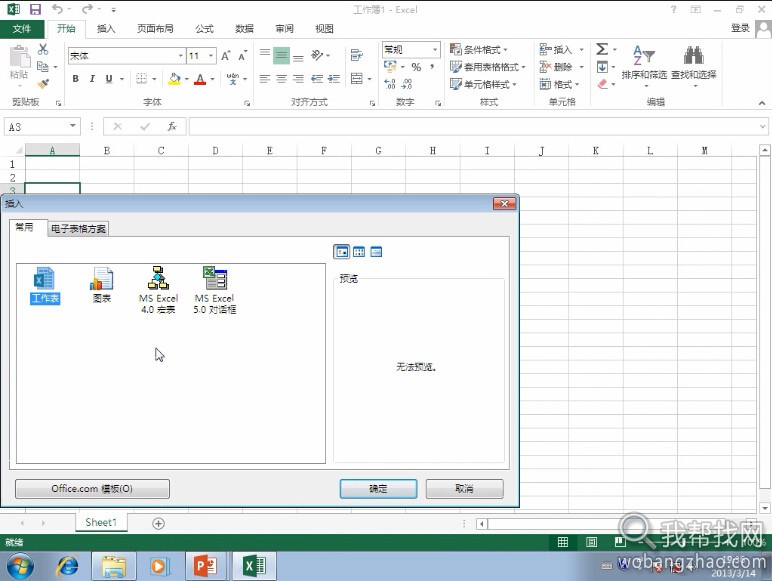This screenshot has height=581, width=772.
Task: Click the Cut scissors icon
Action: coord(43,49)
